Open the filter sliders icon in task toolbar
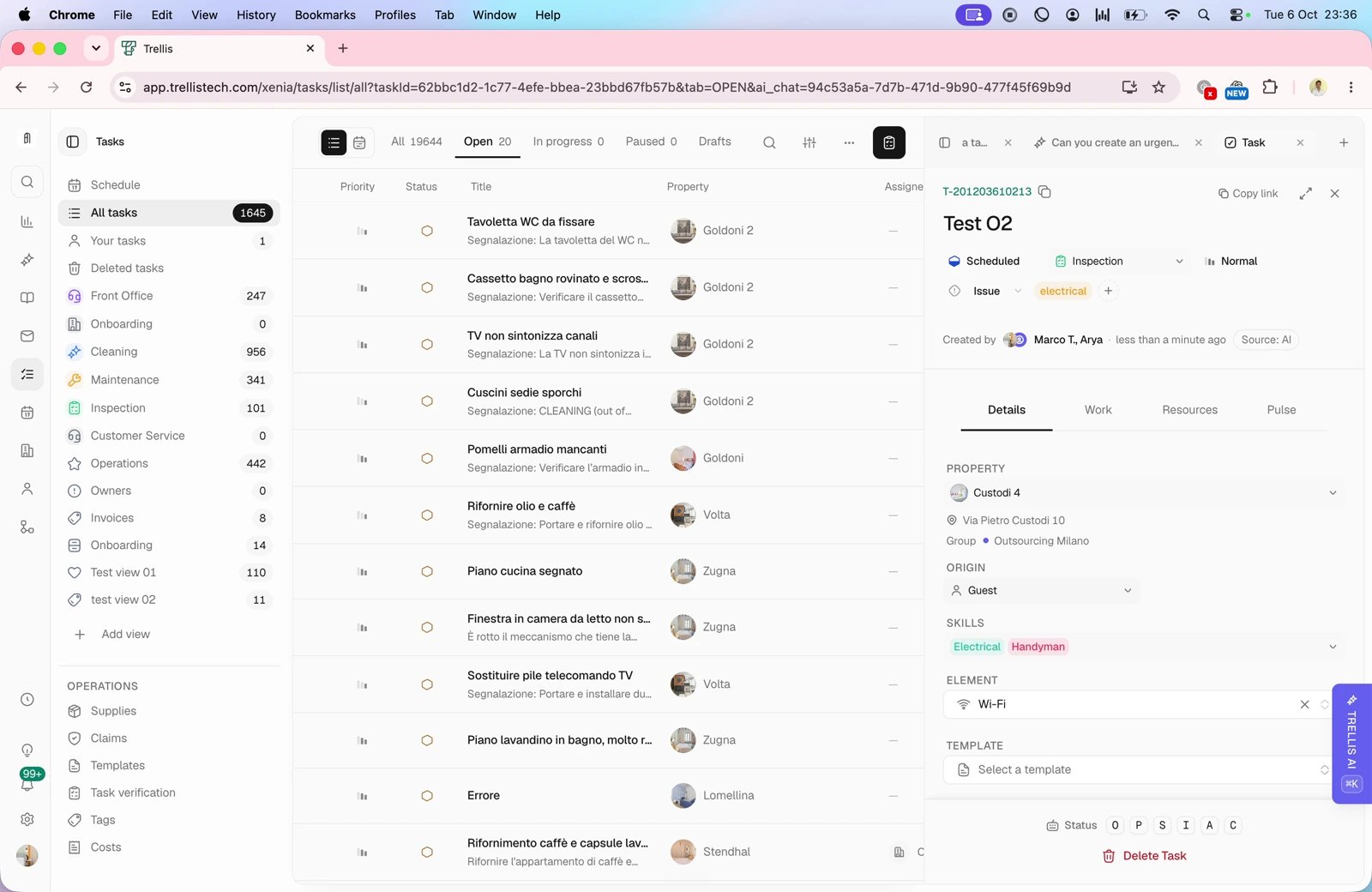Viewport: 1372px width, 892px height. pyautogui.click(x=809, y=142)
